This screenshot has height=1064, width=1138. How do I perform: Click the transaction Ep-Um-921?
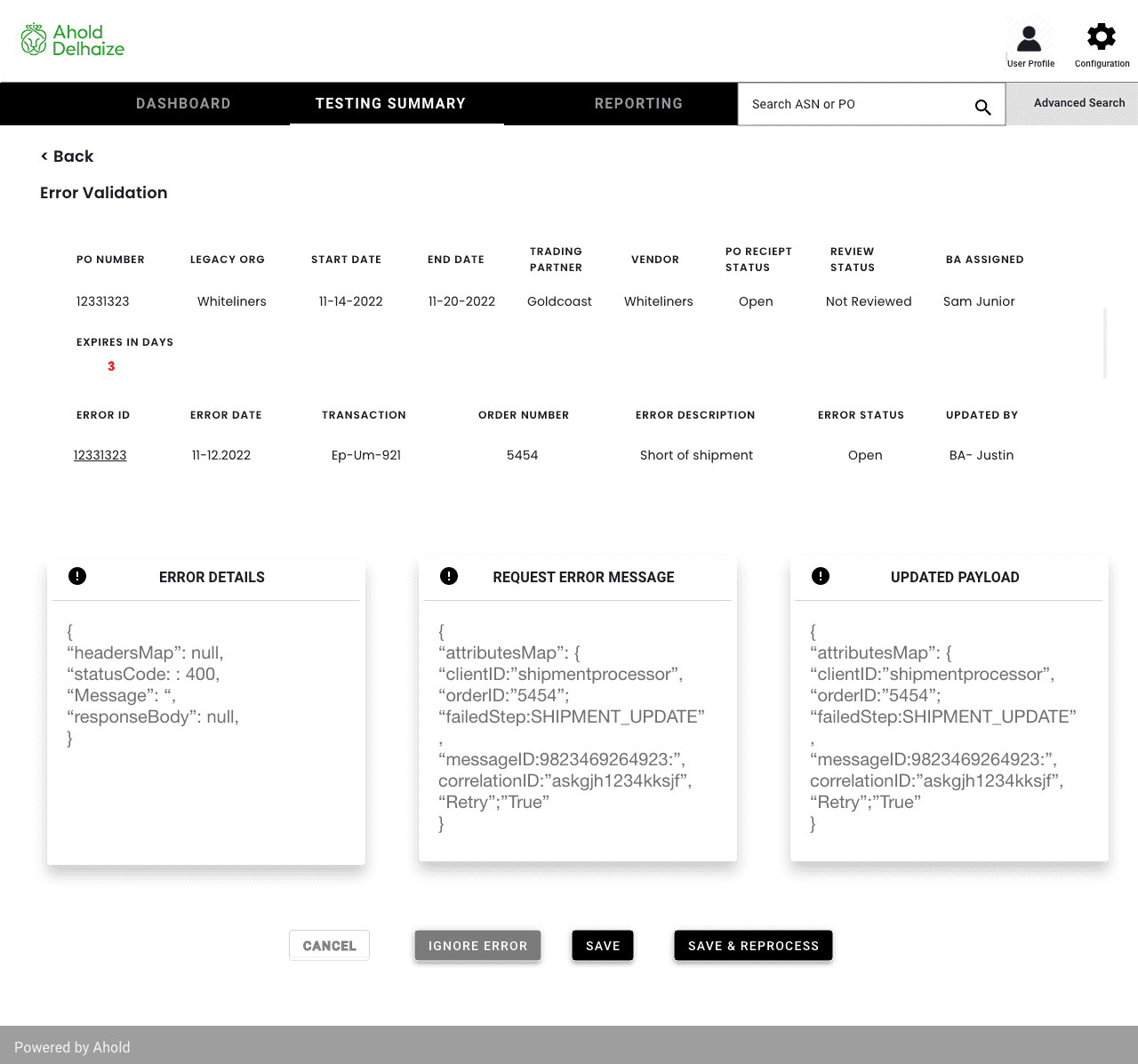[x=366, y=455]
